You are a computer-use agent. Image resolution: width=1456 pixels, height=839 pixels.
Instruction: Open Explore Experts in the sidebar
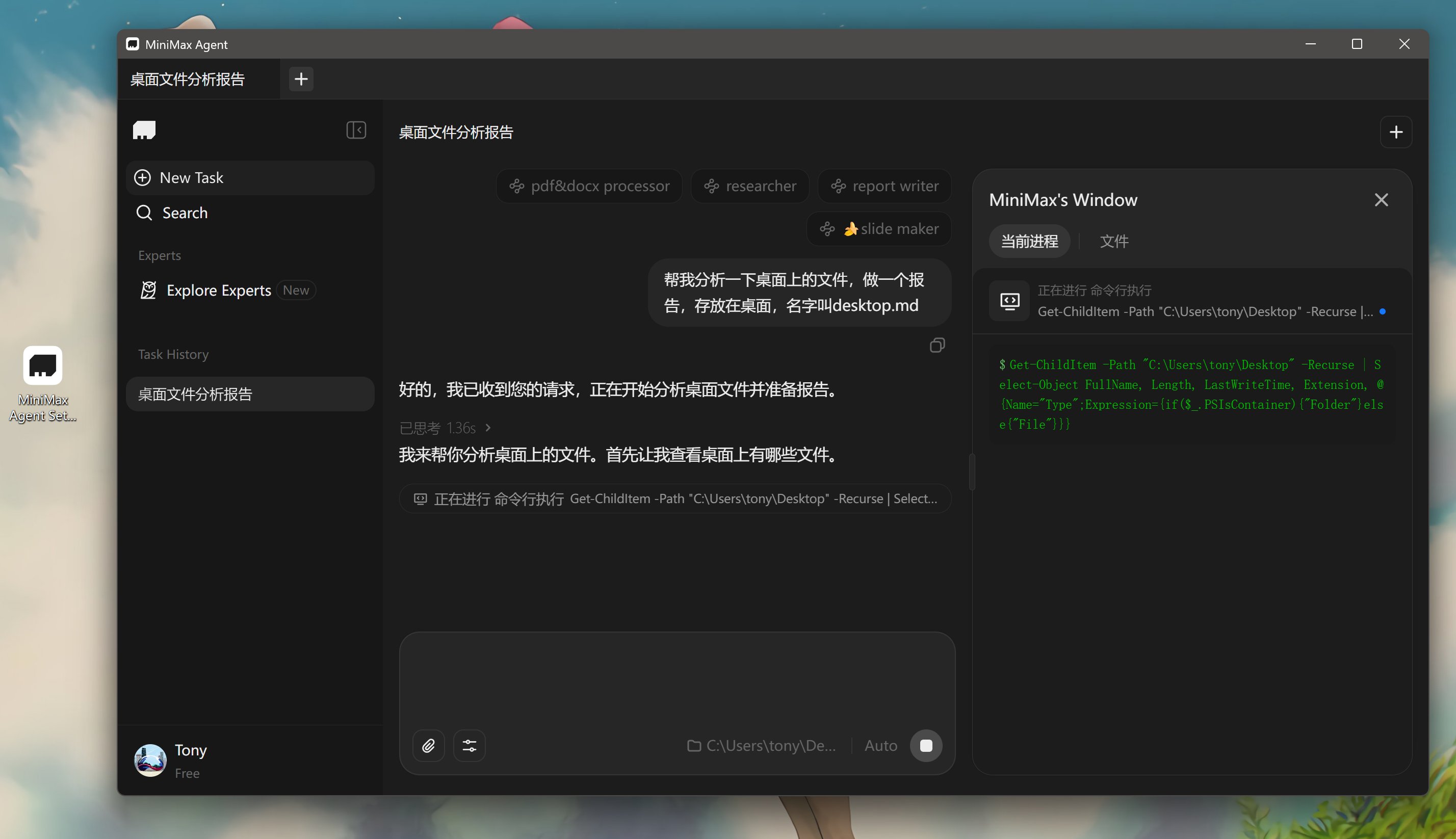tap(218, 290)
